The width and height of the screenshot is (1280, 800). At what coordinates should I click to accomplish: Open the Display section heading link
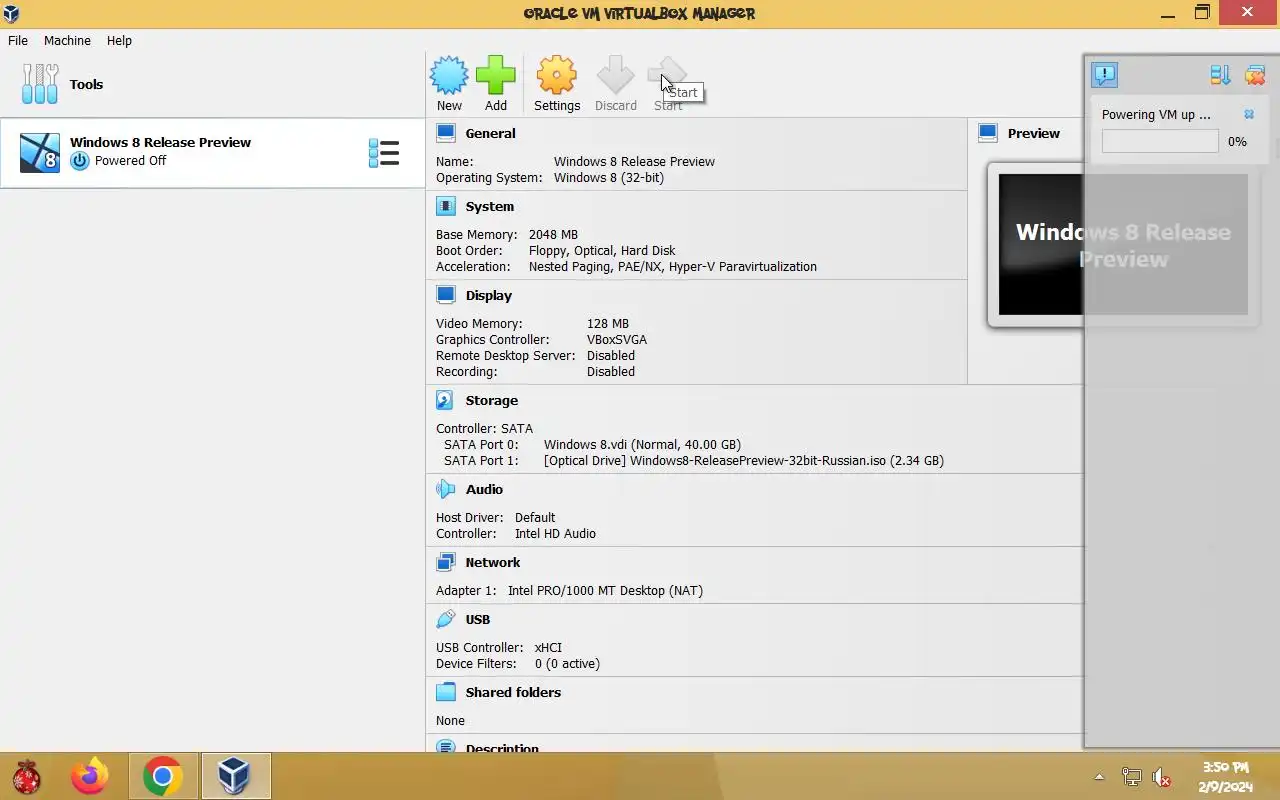pos(488,295)
